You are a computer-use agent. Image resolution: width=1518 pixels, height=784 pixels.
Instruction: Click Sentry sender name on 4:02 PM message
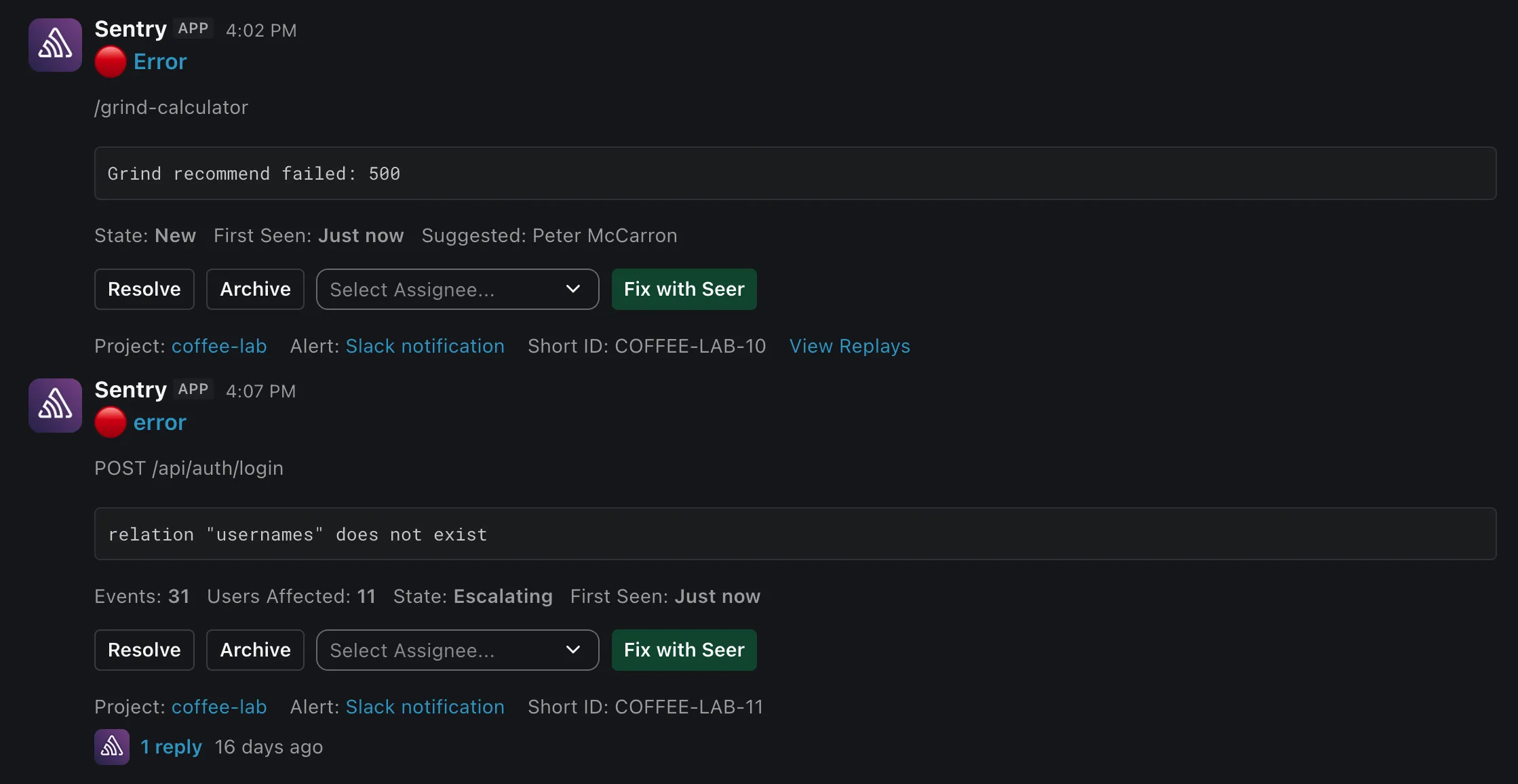click(131, 29)
